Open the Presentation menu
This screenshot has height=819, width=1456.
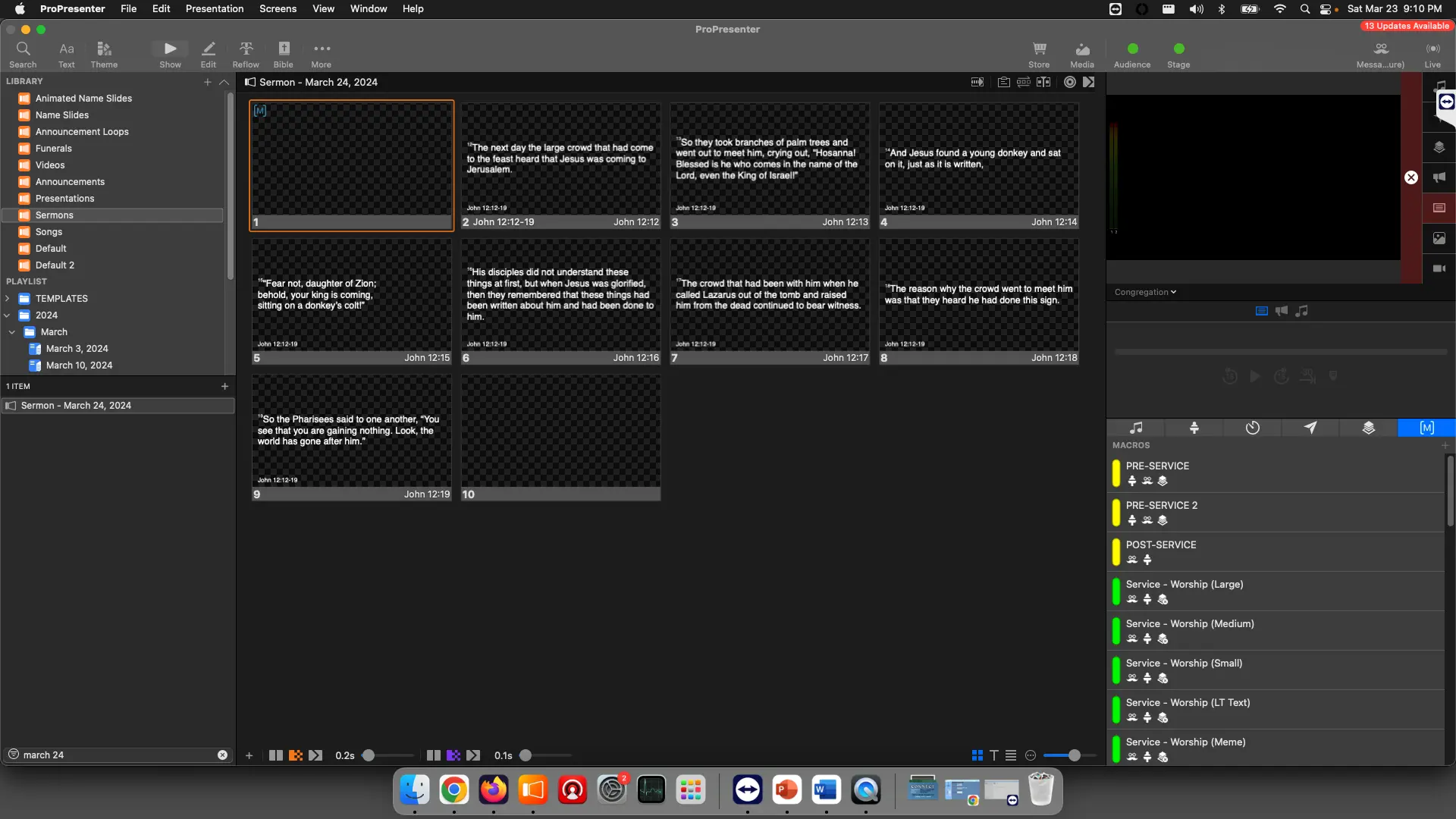point(215,8)
